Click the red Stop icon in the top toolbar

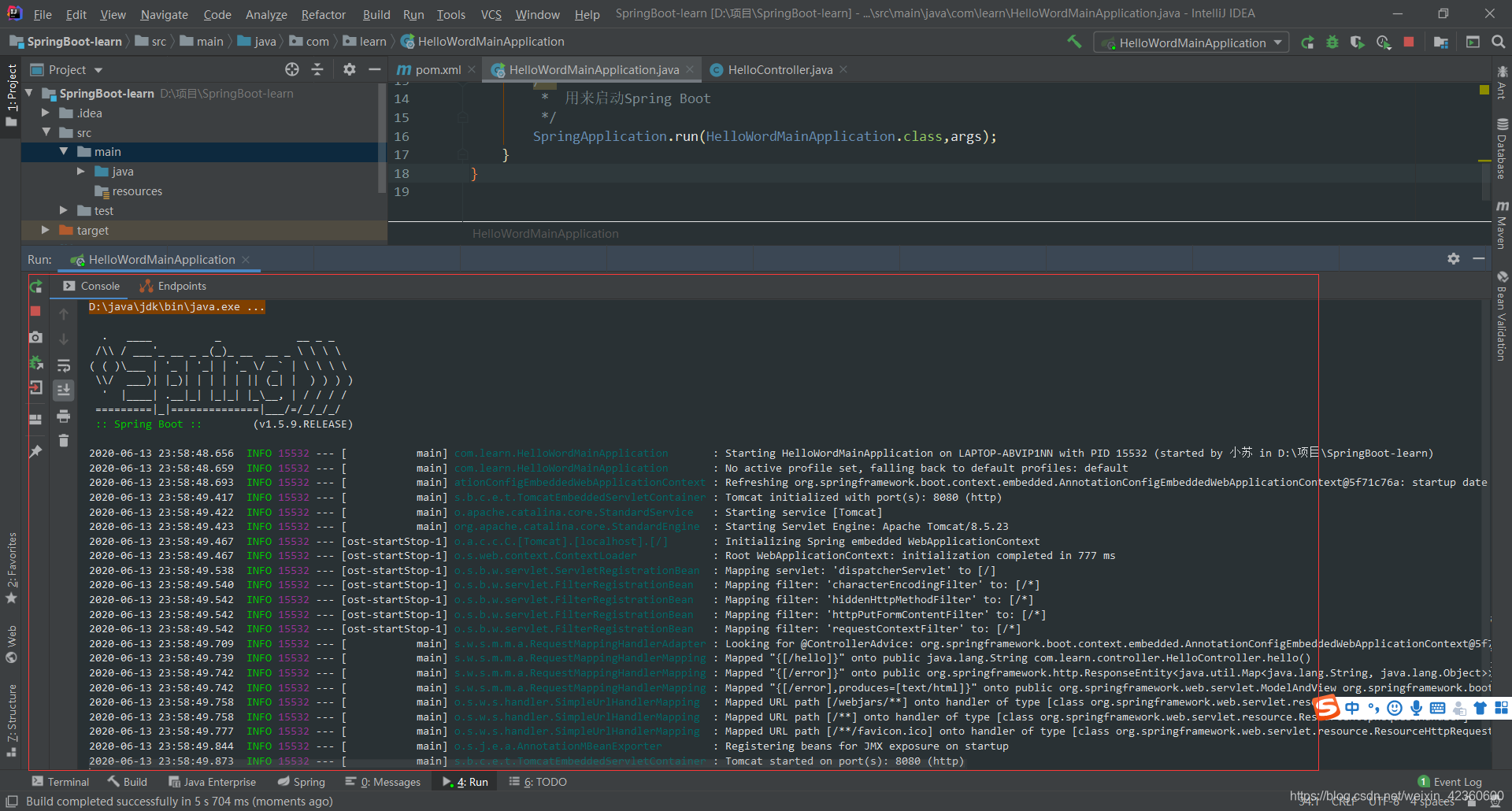[1409, 42]
